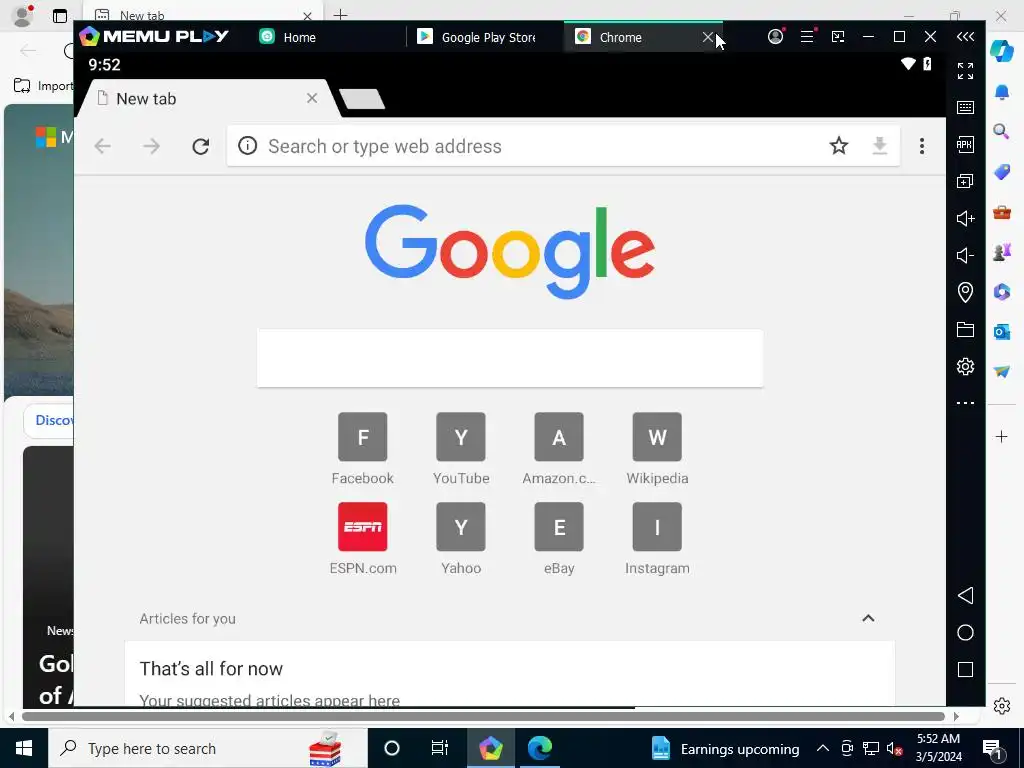The image size is (1024, 768).
Task: Open MEmu multi-instance manager icon
Action: [965, 182]
